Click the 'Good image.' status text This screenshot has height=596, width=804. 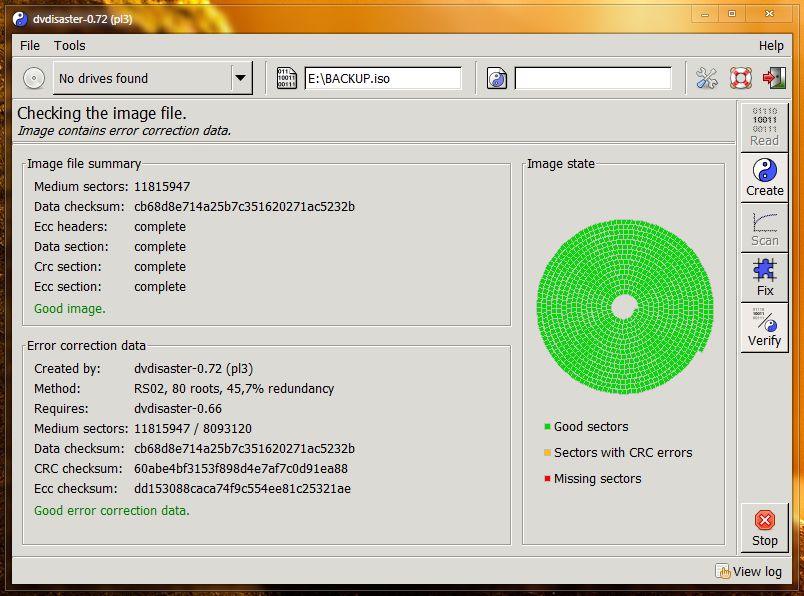click(x=70, y=309)
